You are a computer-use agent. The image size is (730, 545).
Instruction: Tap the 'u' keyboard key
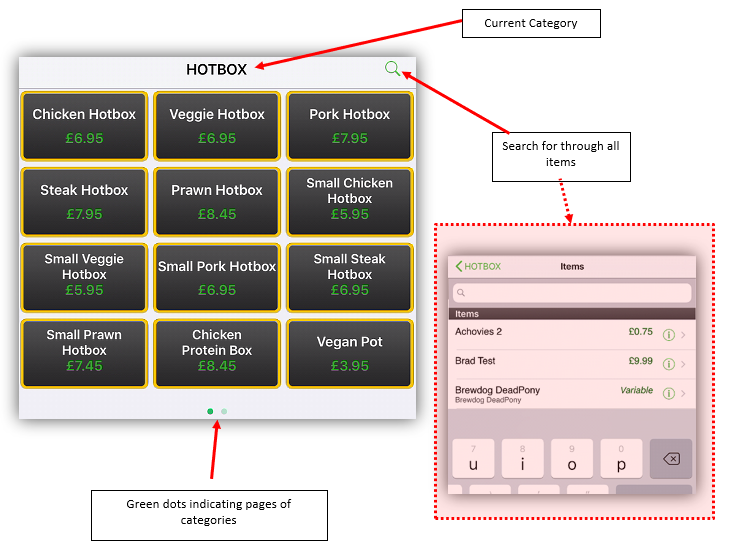[473, 459]
